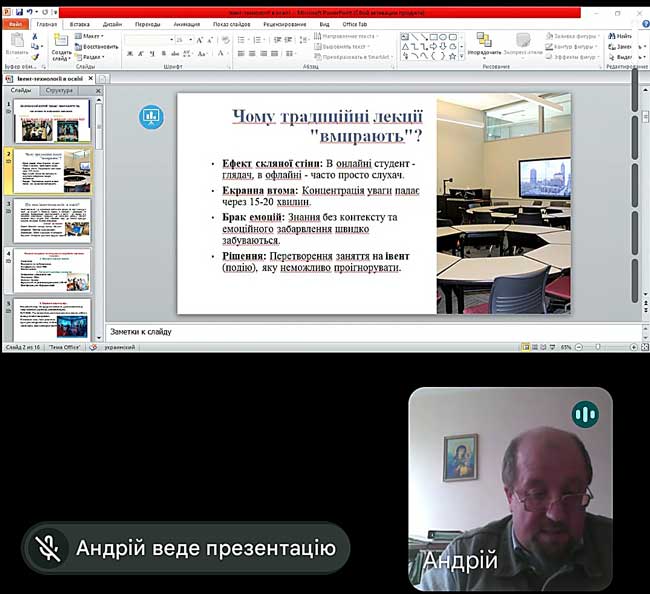Screen dimensions: 650x594
Task: Click the audio indicator on Андрій's video
Action: pyautogui.click(x=584, y=414)
